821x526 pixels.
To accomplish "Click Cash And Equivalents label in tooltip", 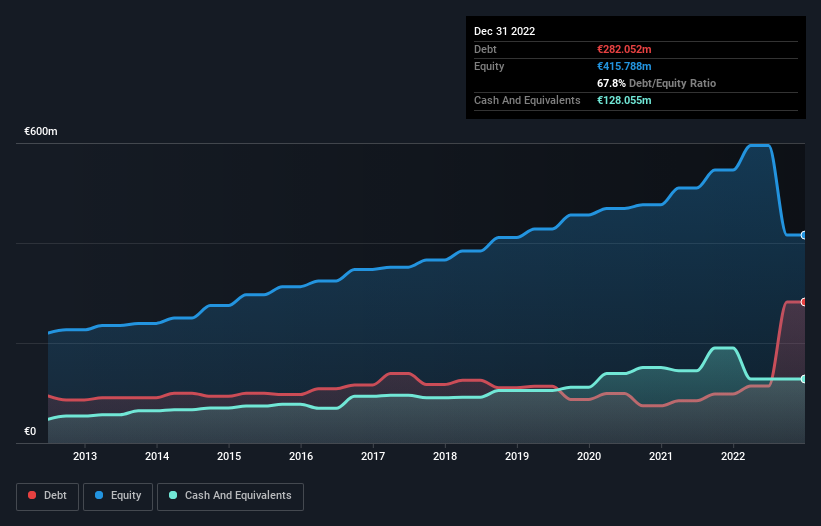I will tap(527, 100).
